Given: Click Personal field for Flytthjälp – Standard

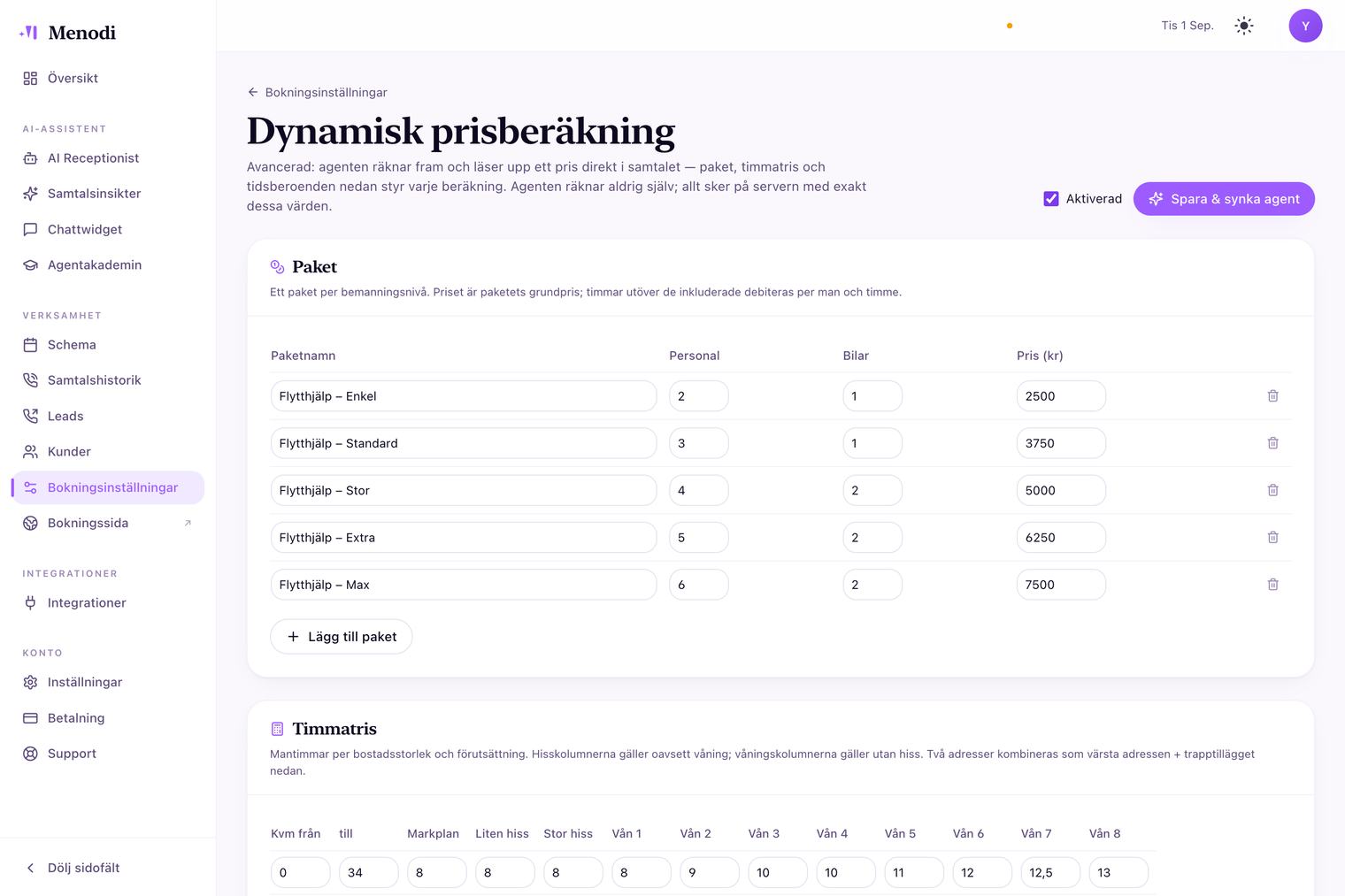Looking at the screenshot, I should click(699, 443).
